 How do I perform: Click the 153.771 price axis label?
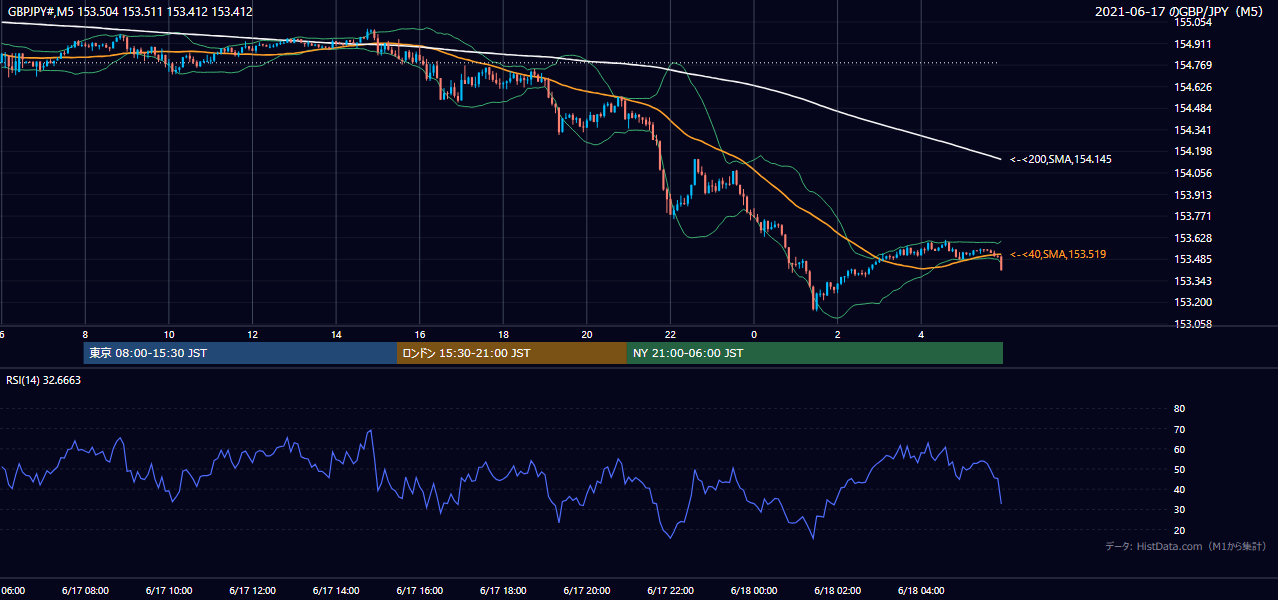[1194, 216]
